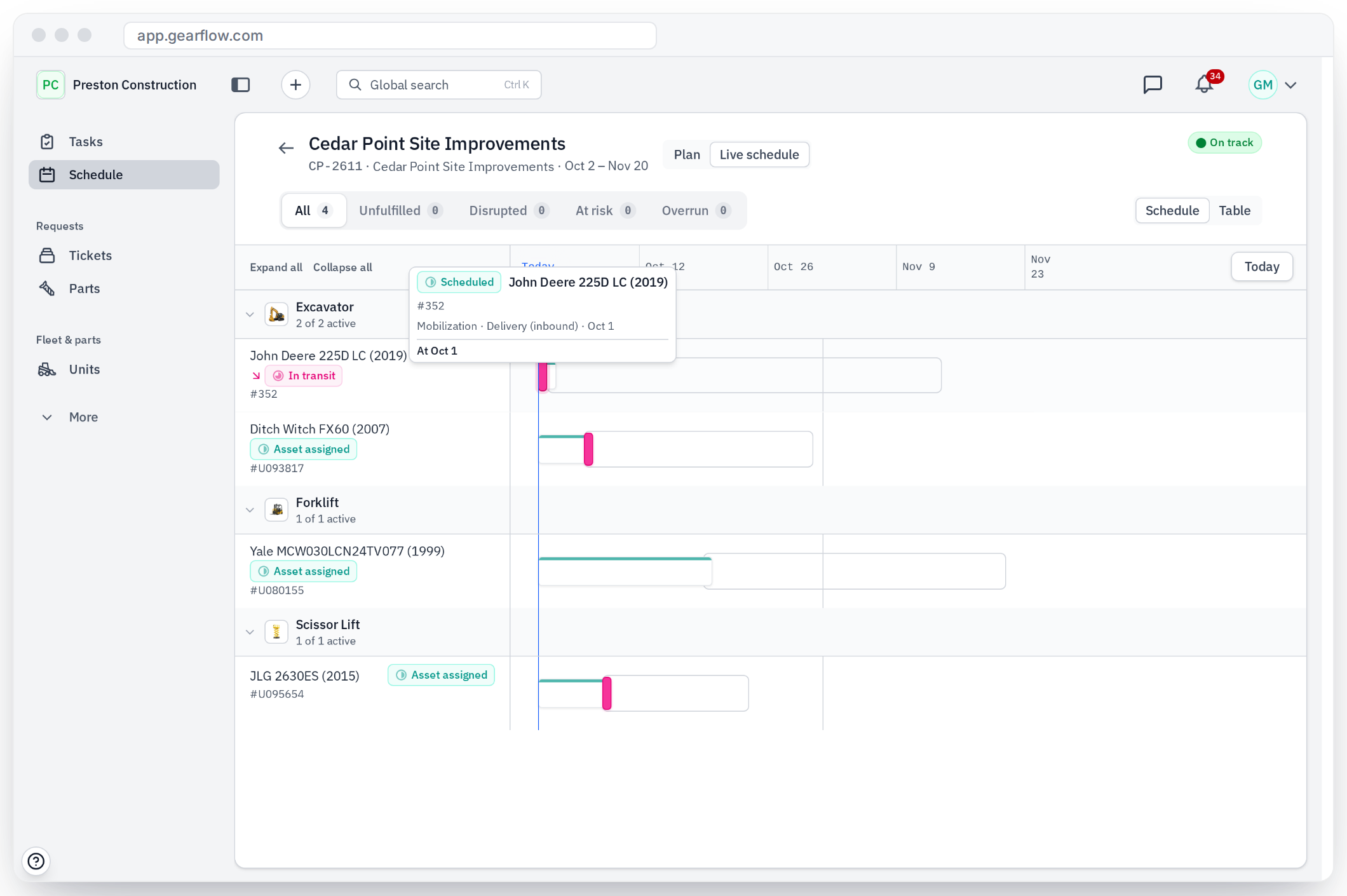
Task: Click the plus create button
Action: (295, 85)
